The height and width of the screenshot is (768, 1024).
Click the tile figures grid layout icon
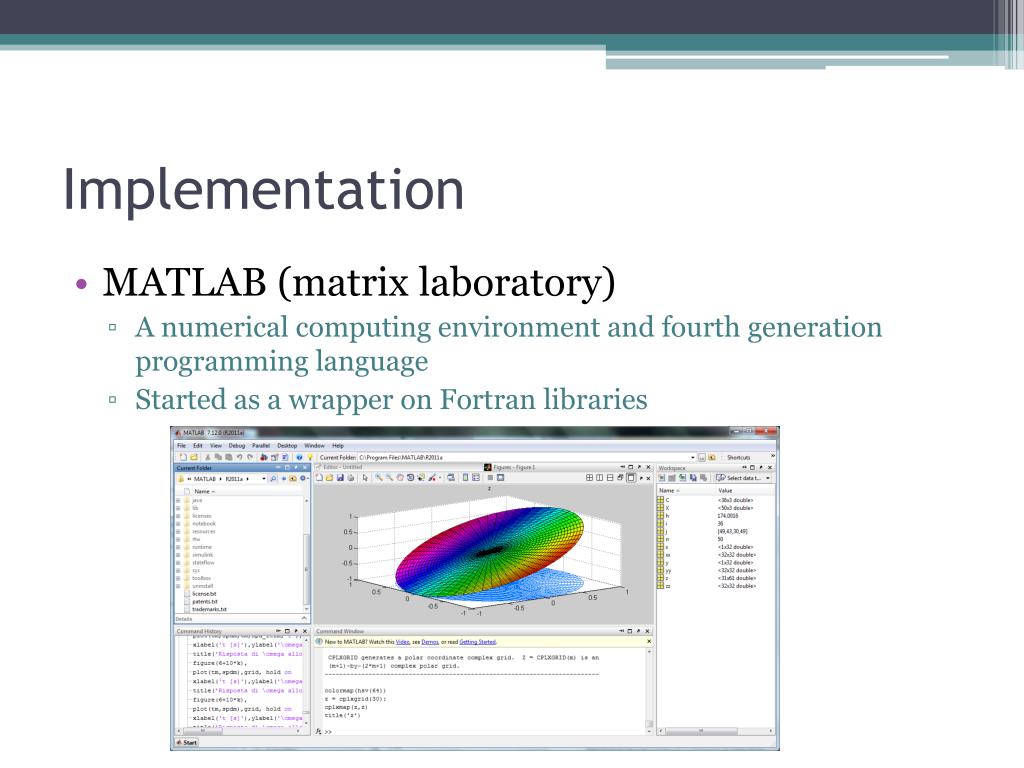(590, 477)
